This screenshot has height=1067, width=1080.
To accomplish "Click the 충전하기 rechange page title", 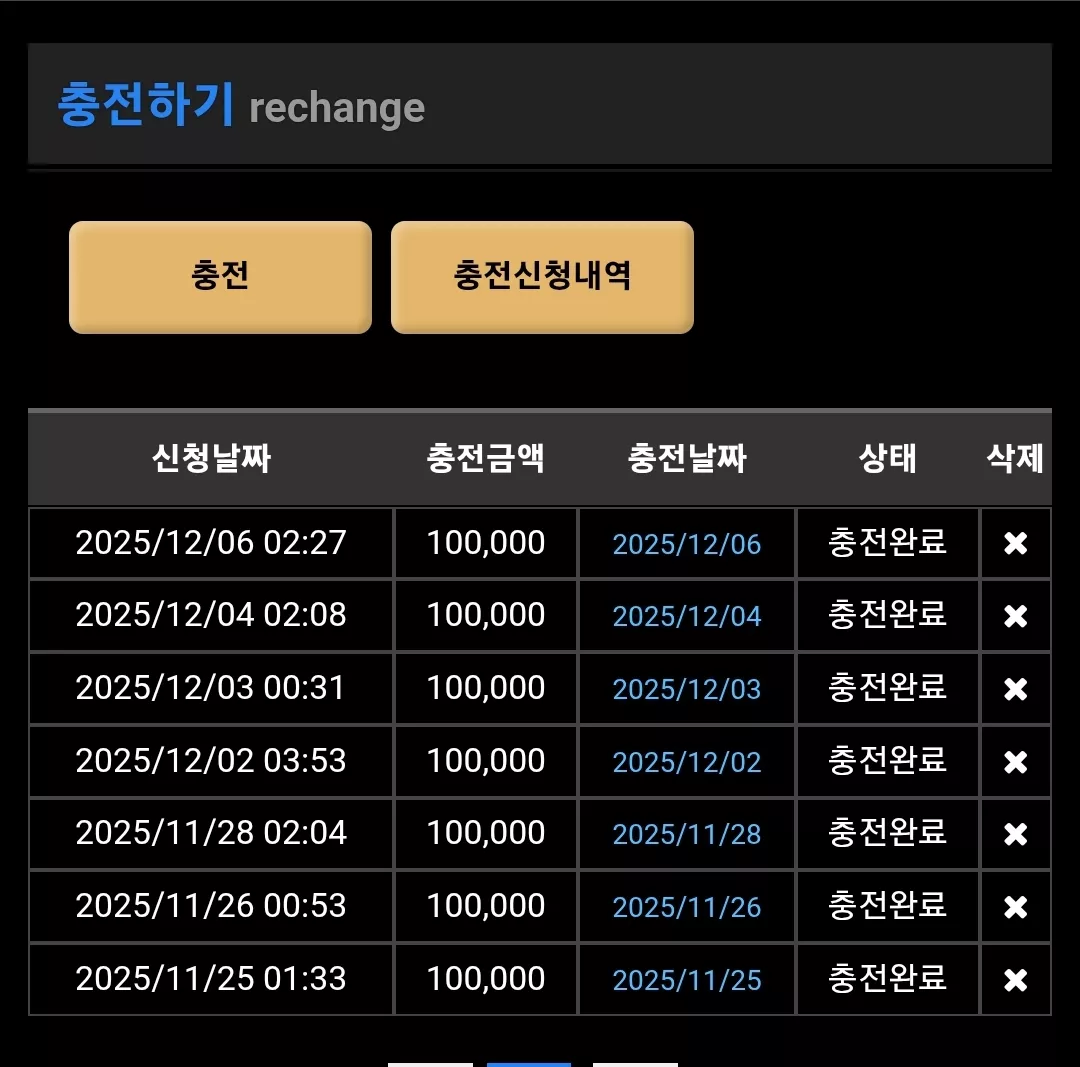I will 241,105.
